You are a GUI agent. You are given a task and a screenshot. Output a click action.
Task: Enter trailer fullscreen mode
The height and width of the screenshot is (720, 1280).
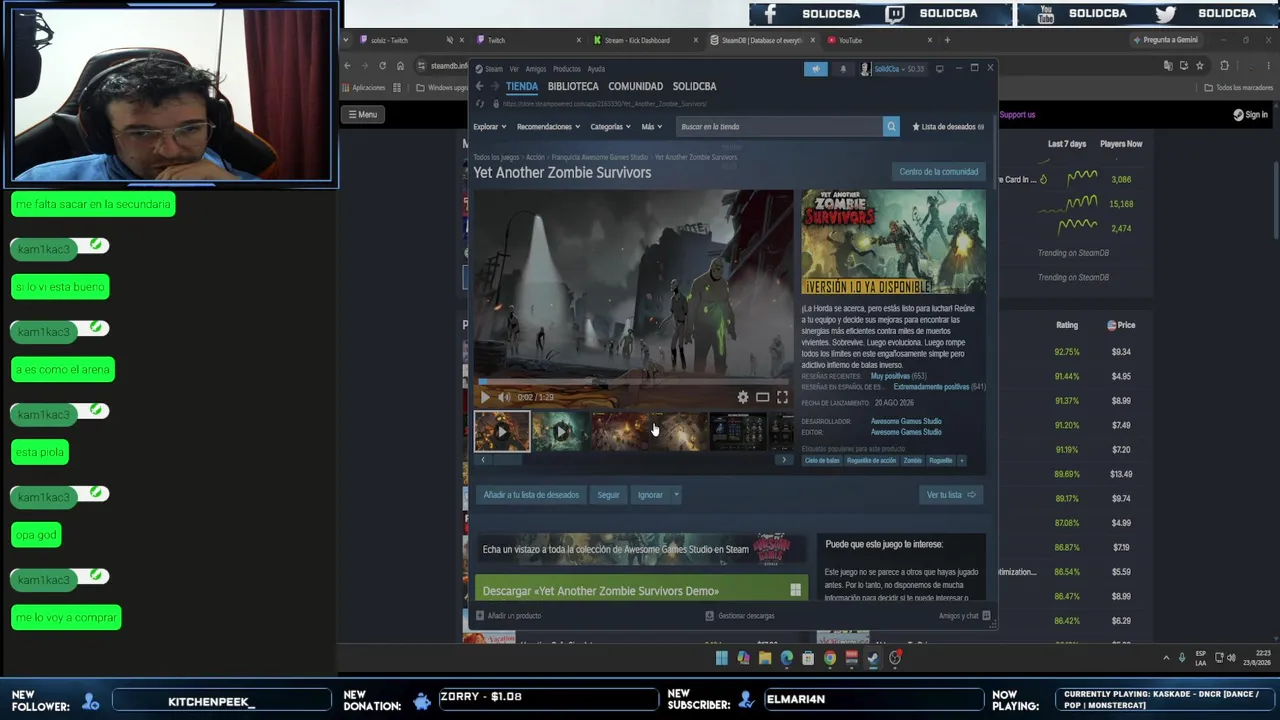(782, 397)
